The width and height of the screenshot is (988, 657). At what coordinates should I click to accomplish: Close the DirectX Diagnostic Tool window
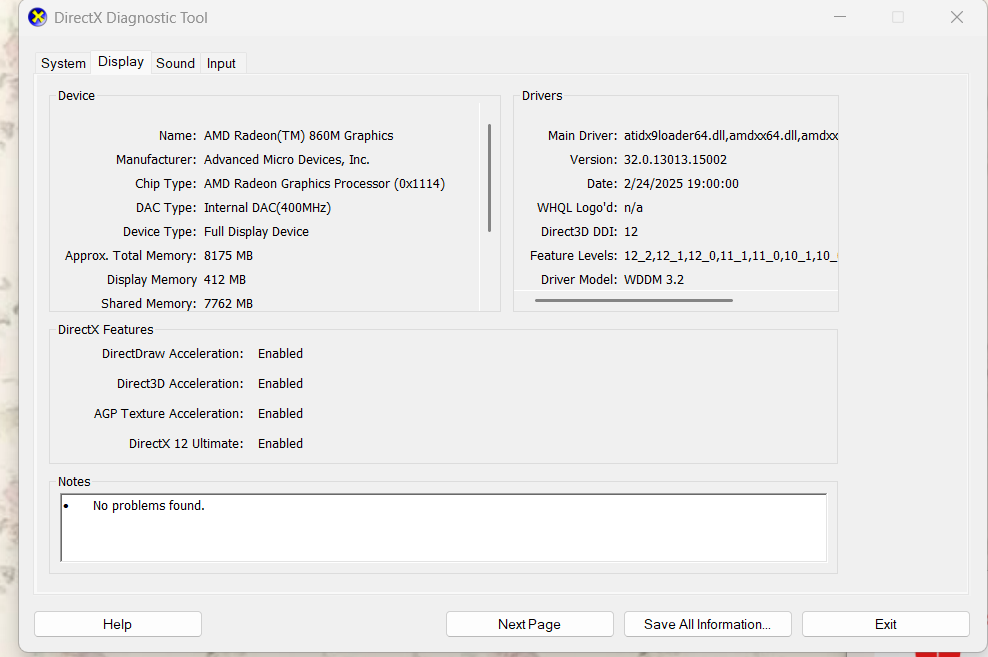[956, 17]
